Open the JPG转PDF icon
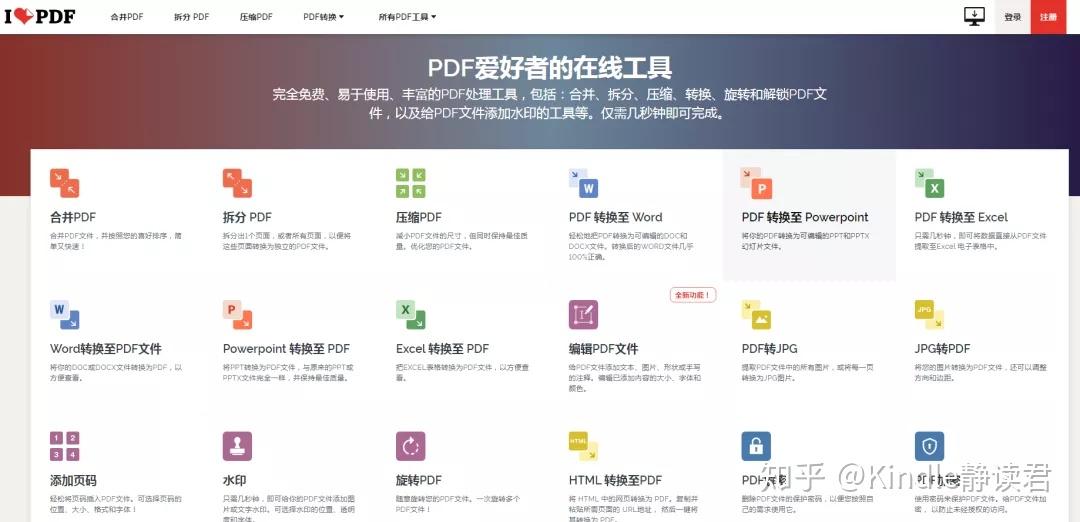1080x522 pixels. click(929, 315)
